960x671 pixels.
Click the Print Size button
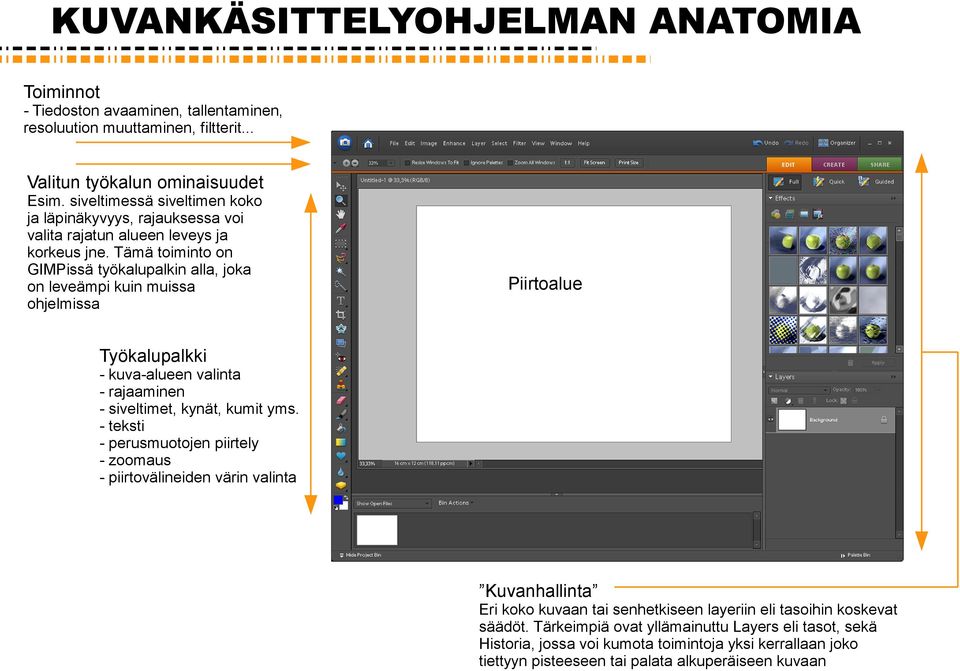click(x=628, y=163)
